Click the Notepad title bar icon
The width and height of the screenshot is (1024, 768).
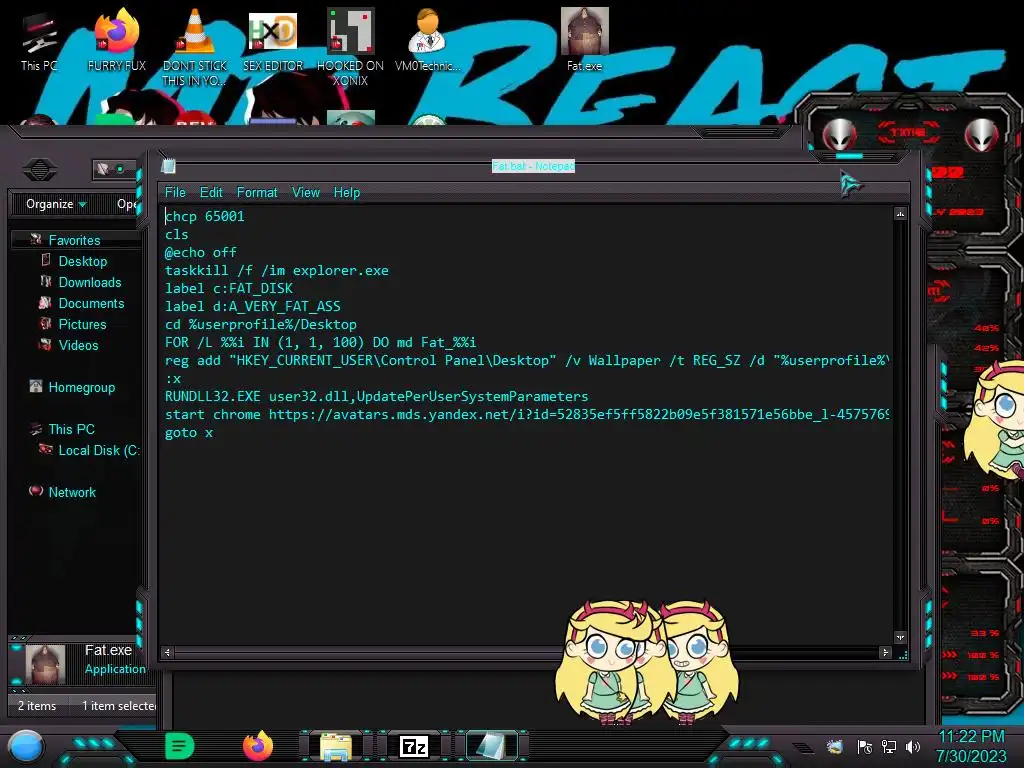pos(168,166)
